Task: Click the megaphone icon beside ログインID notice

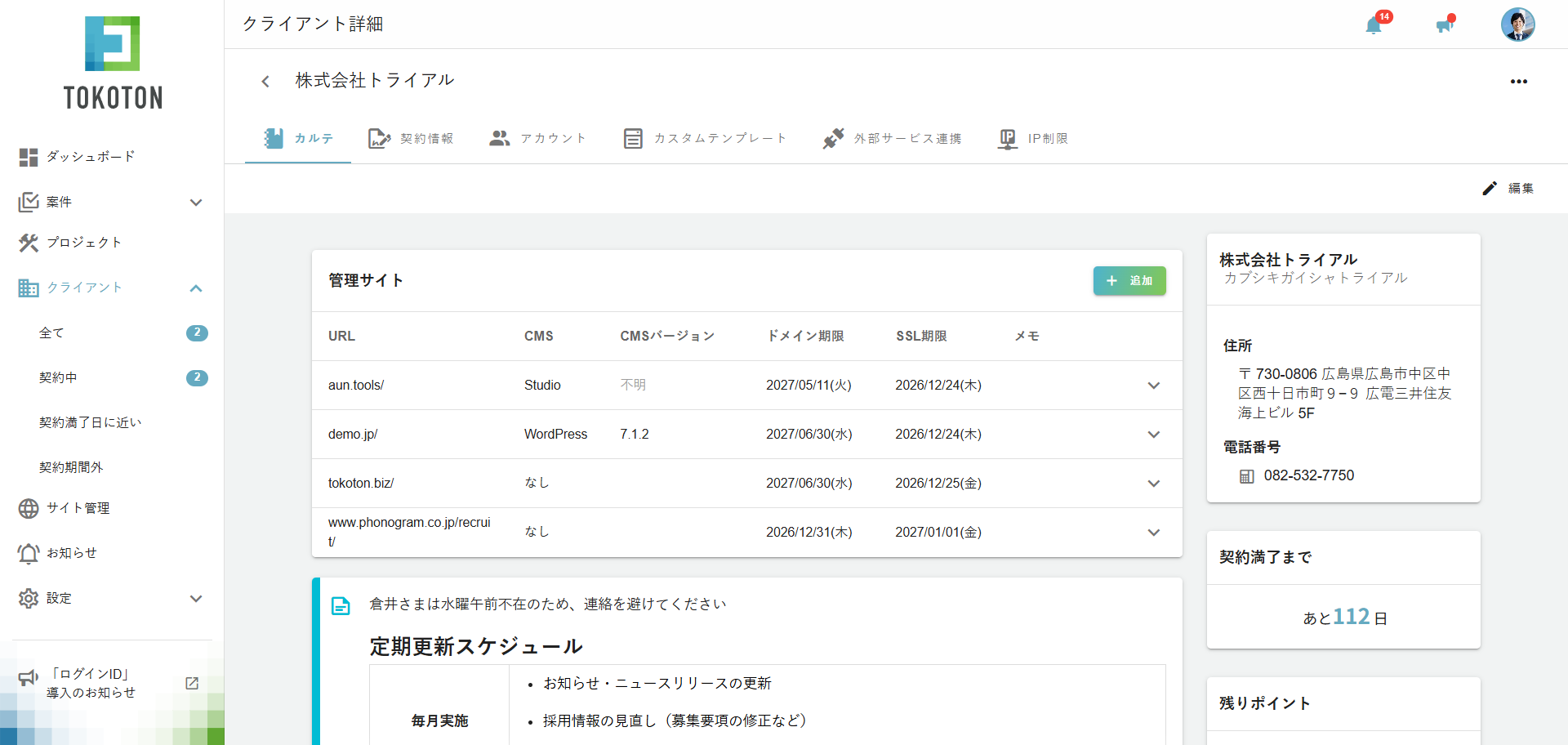Action: coord(29,677)
